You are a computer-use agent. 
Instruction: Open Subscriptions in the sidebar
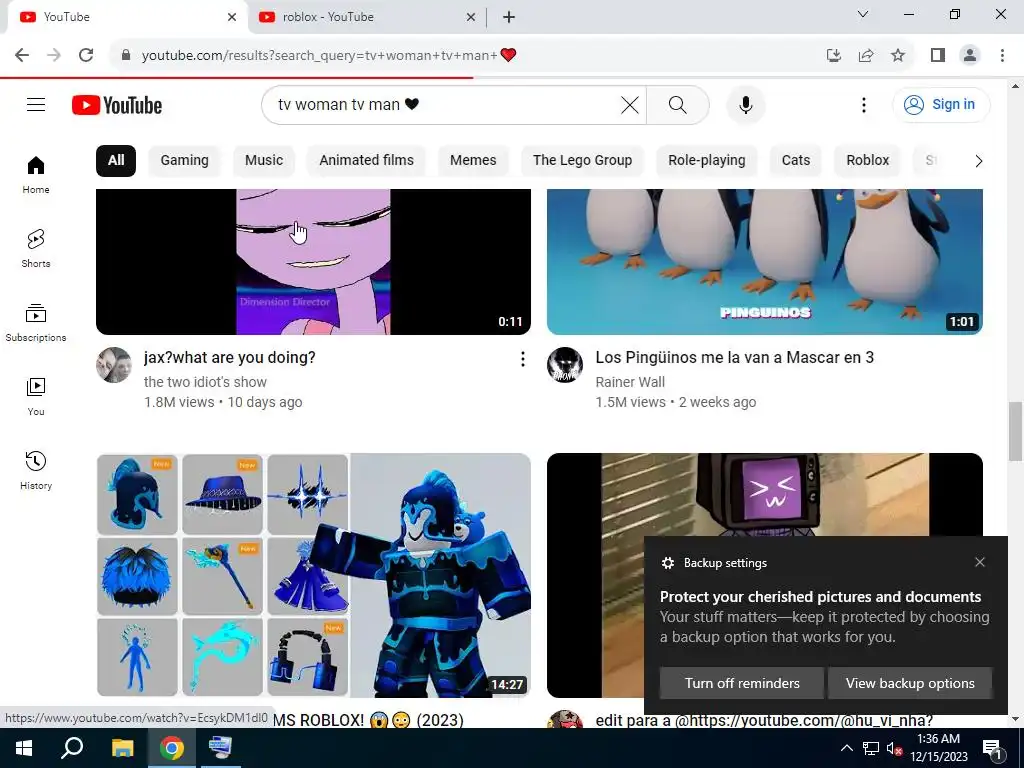coord(36,323)
